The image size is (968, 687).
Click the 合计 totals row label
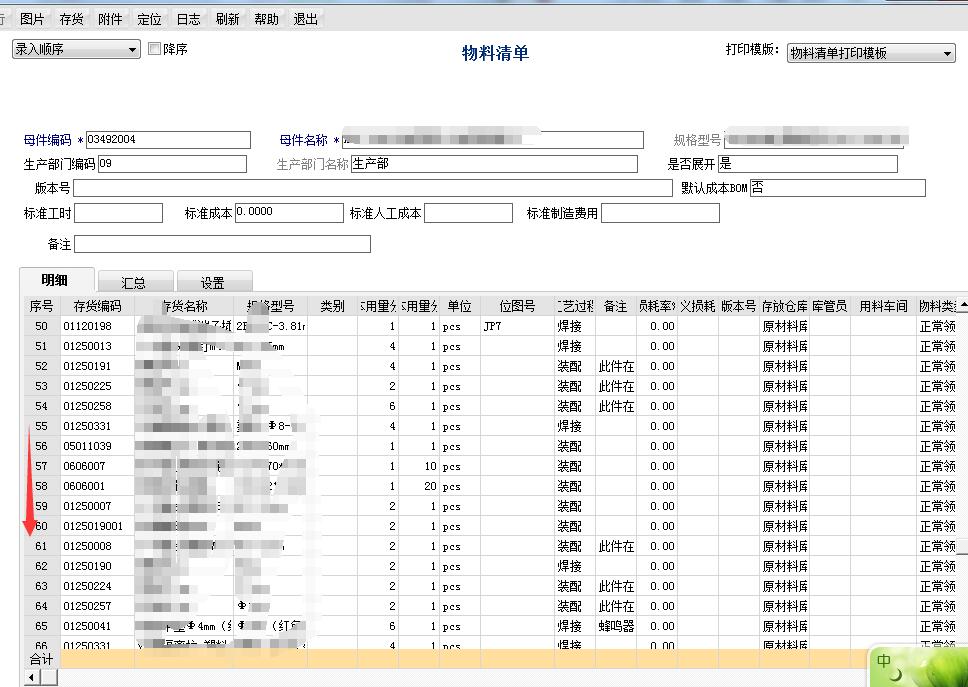point(42,659)
